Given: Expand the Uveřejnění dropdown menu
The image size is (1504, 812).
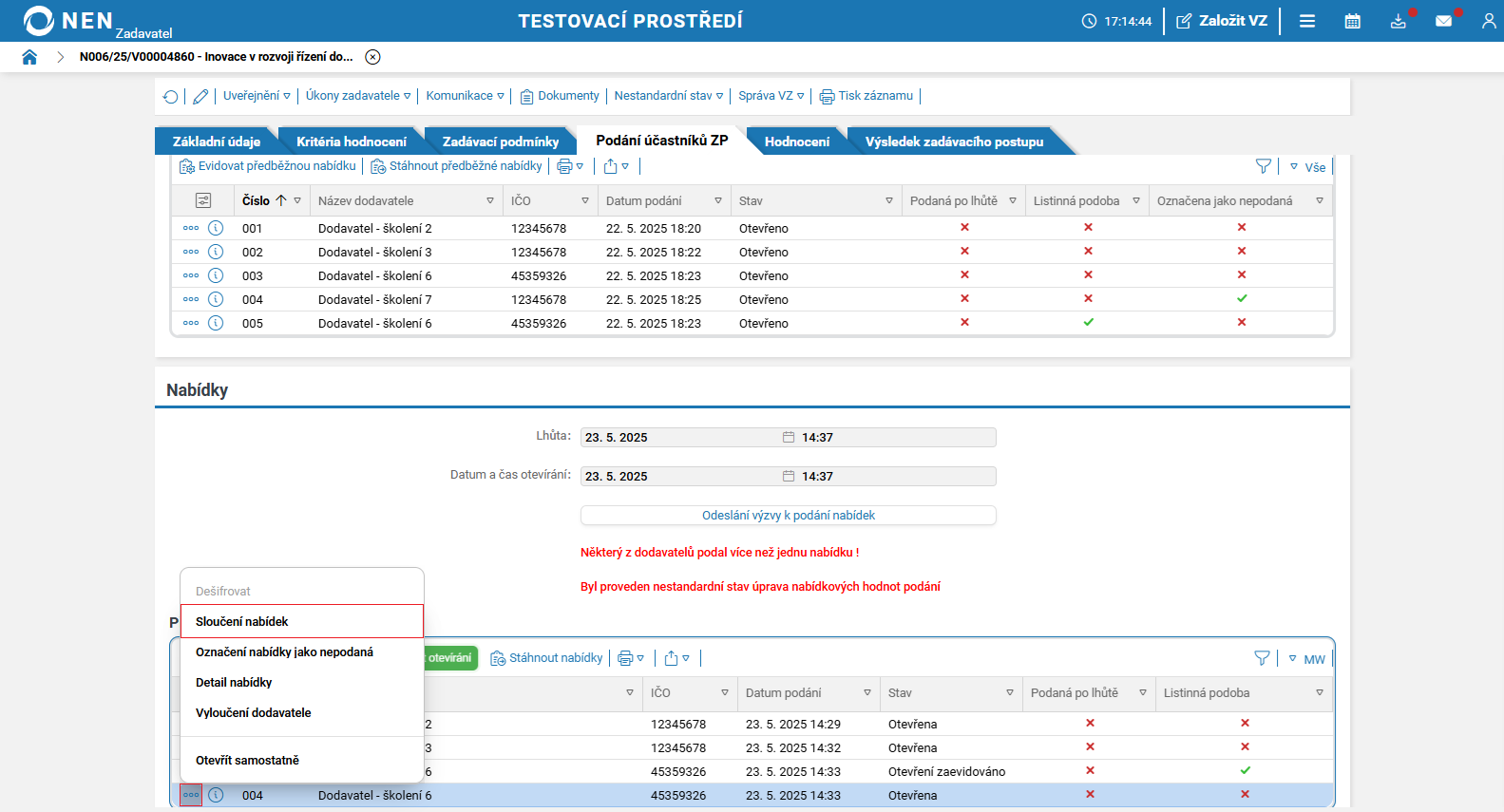Looking at the screenshot, I should tap(257, 96).
